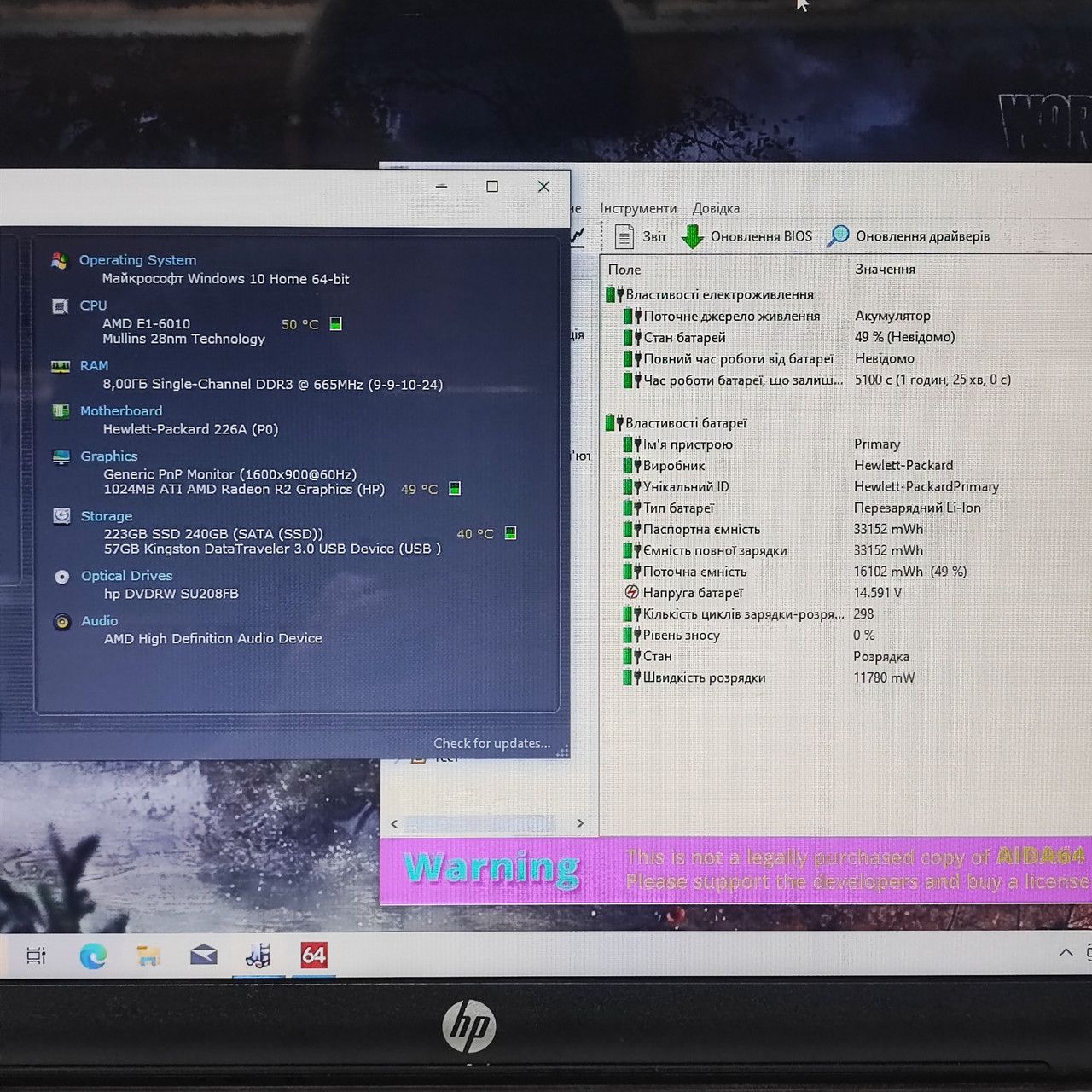The width and height of the screenshot is (1092, 1092).
Task: Open the Graphics section link in Speccy
Action: (x=109, y=456)
